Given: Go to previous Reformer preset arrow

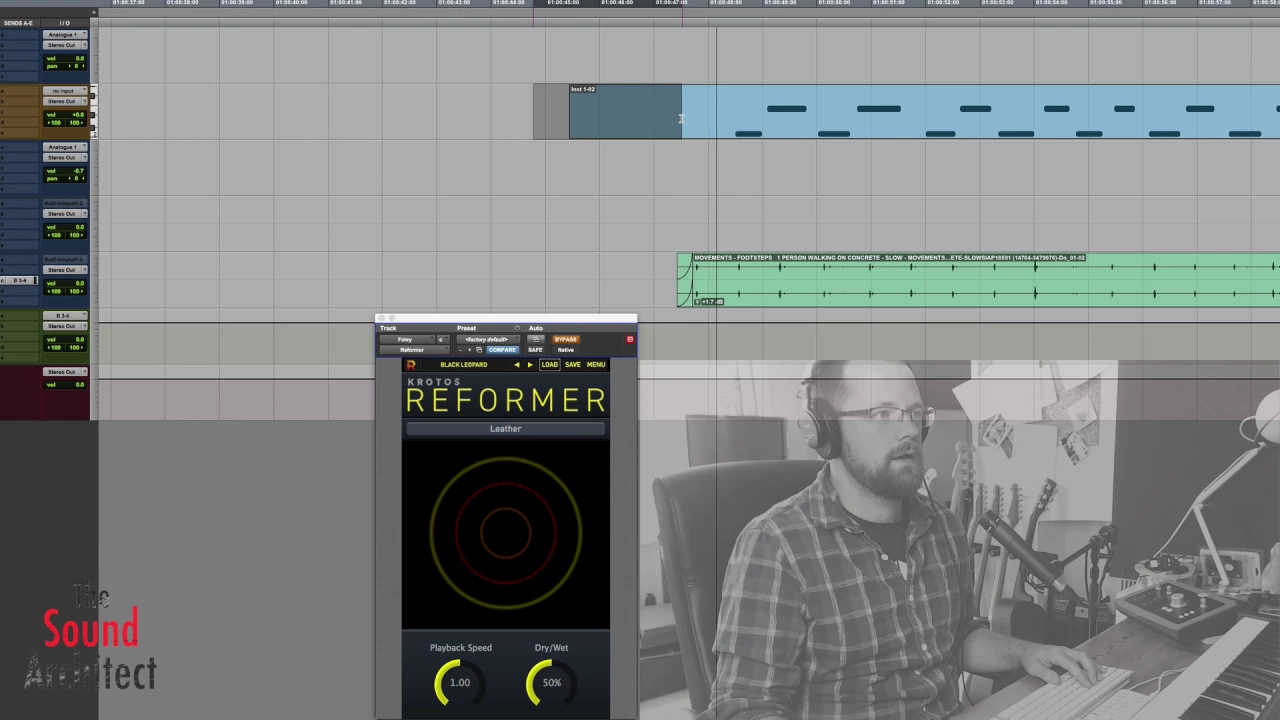Looking at the screenshot, I should [517, 365].
